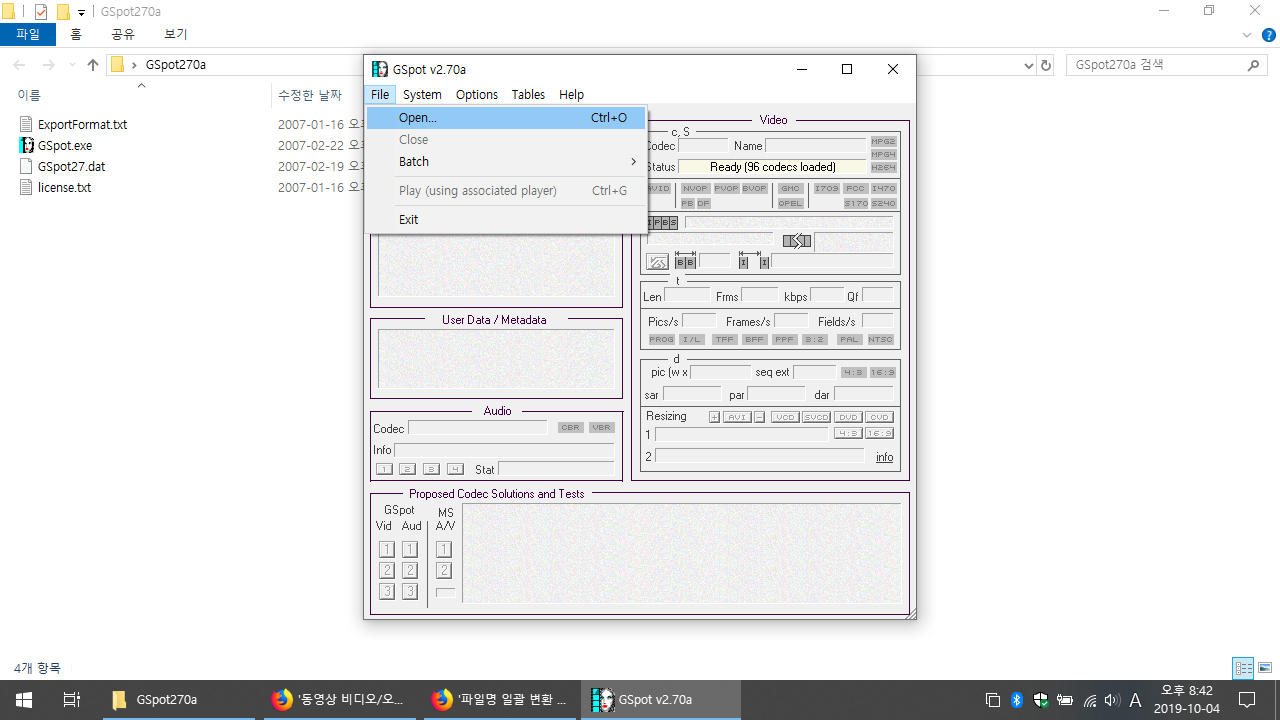Click the NTSC standard indicator
This screenshot has width=1280, height=720.
[x=880, y=339]
